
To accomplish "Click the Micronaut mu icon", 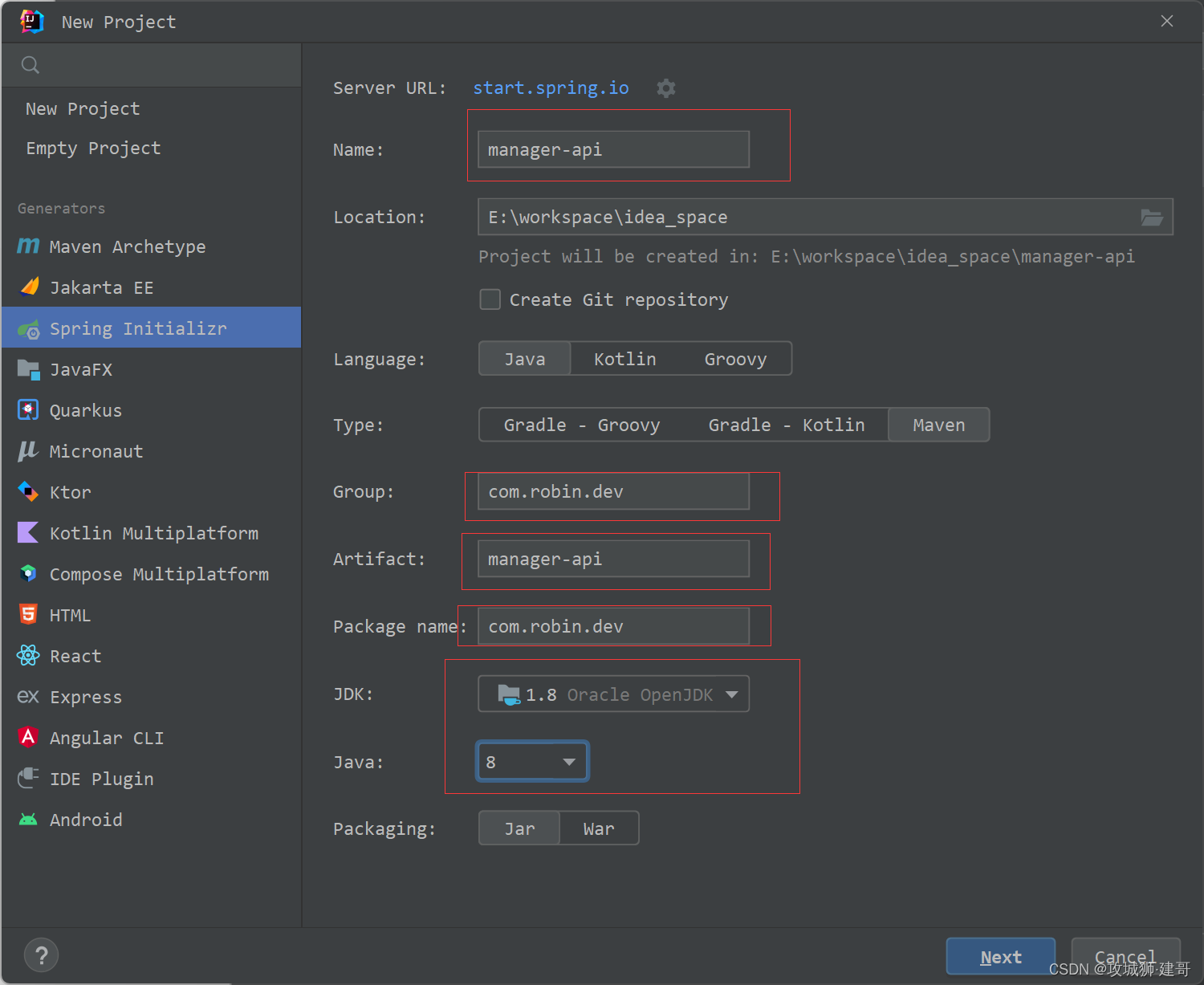I will click(x=28, y=451).
